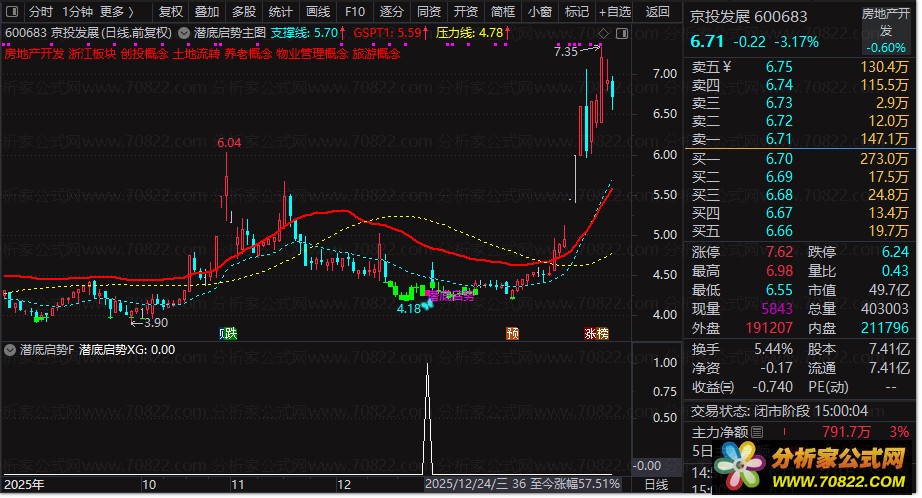Open the 复权 adjustment option
922x498 pixels.
pyautogui.click(x=171, y=11)
